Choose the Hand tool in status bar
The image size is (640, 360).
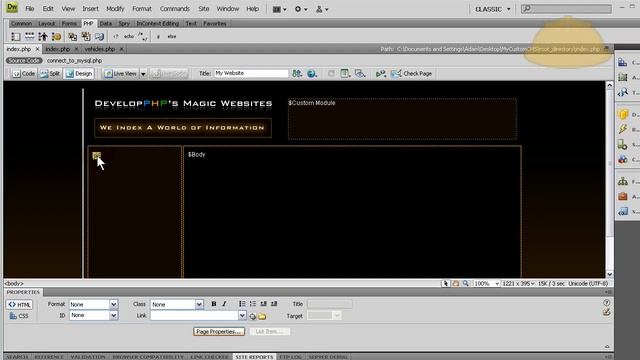[x=456, y=283]
